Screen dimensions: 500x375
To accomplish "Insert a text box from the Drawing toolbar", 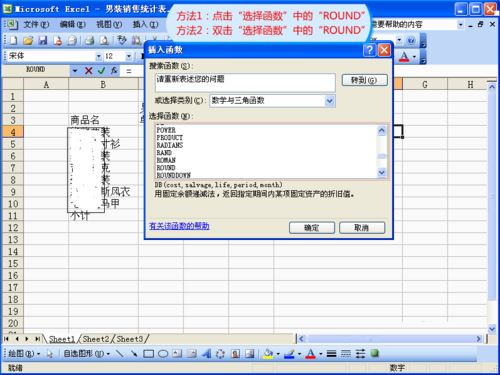I will [x=177, y=354].
